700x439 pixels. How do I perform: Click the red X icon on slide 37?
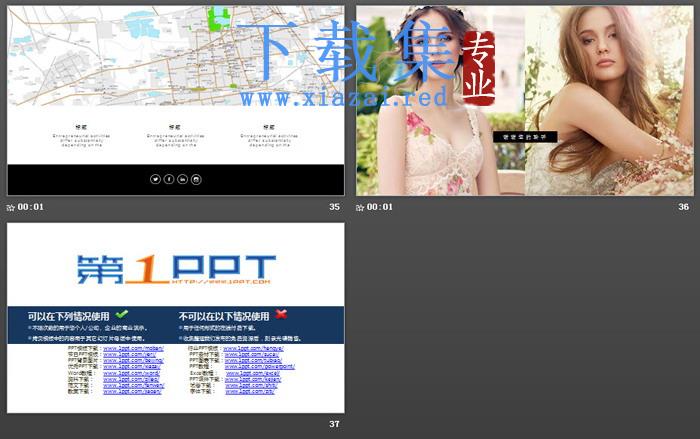click(x=281, y=314)
